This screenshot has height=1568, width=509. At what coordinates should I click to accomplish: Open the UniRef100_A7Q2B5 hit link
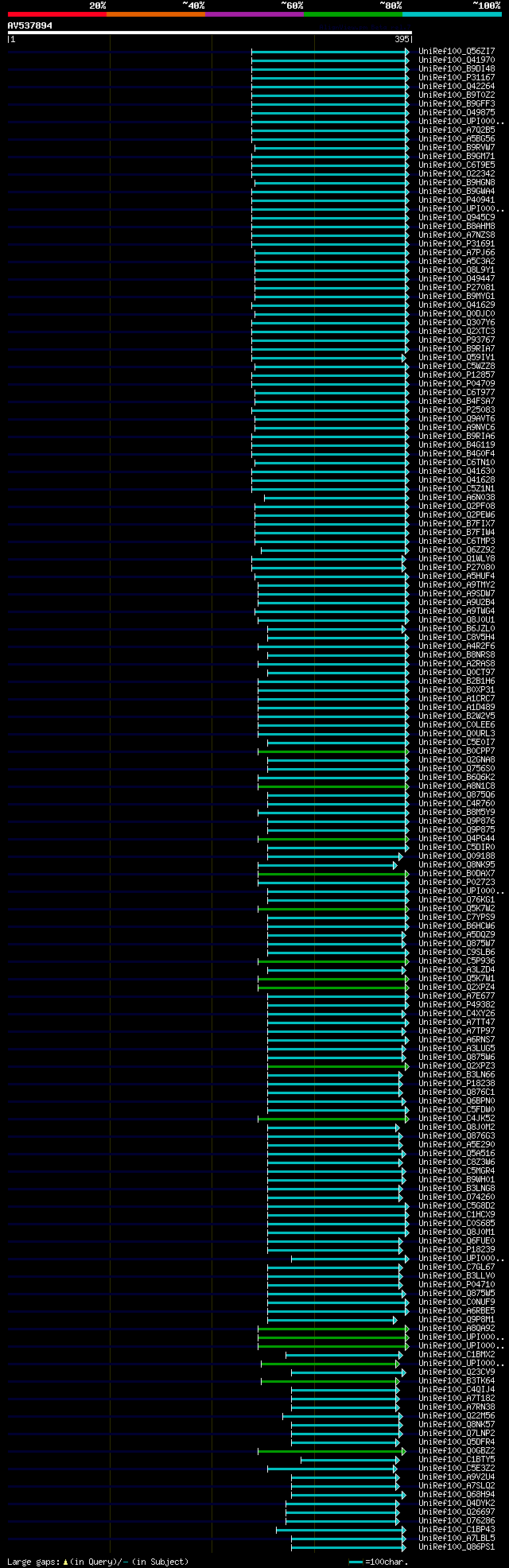(457, 130)
